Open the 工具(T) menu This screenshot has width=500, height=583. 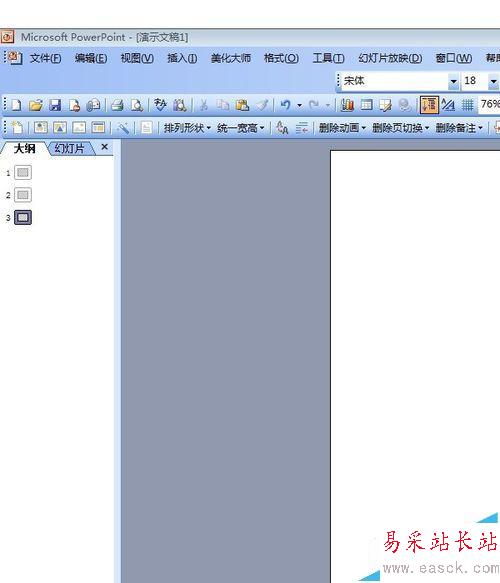click(x=328, y=58)
